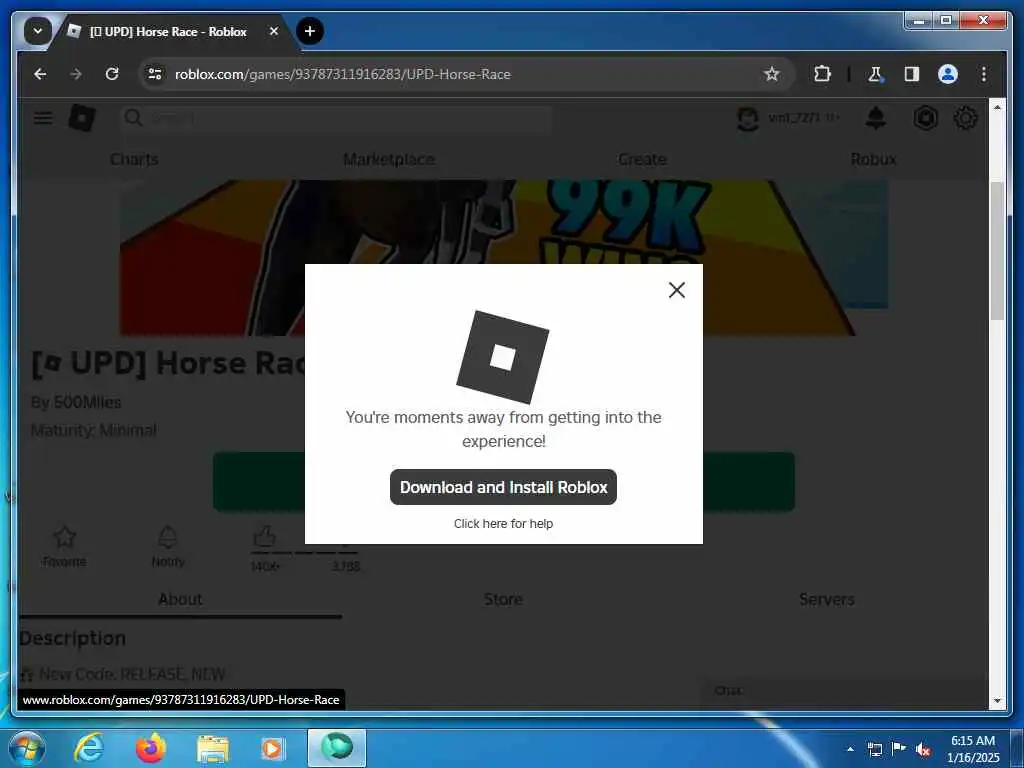Screen dimensions: 1024x768
Task: Switch to the Store tab
Action: coord(503,600)
